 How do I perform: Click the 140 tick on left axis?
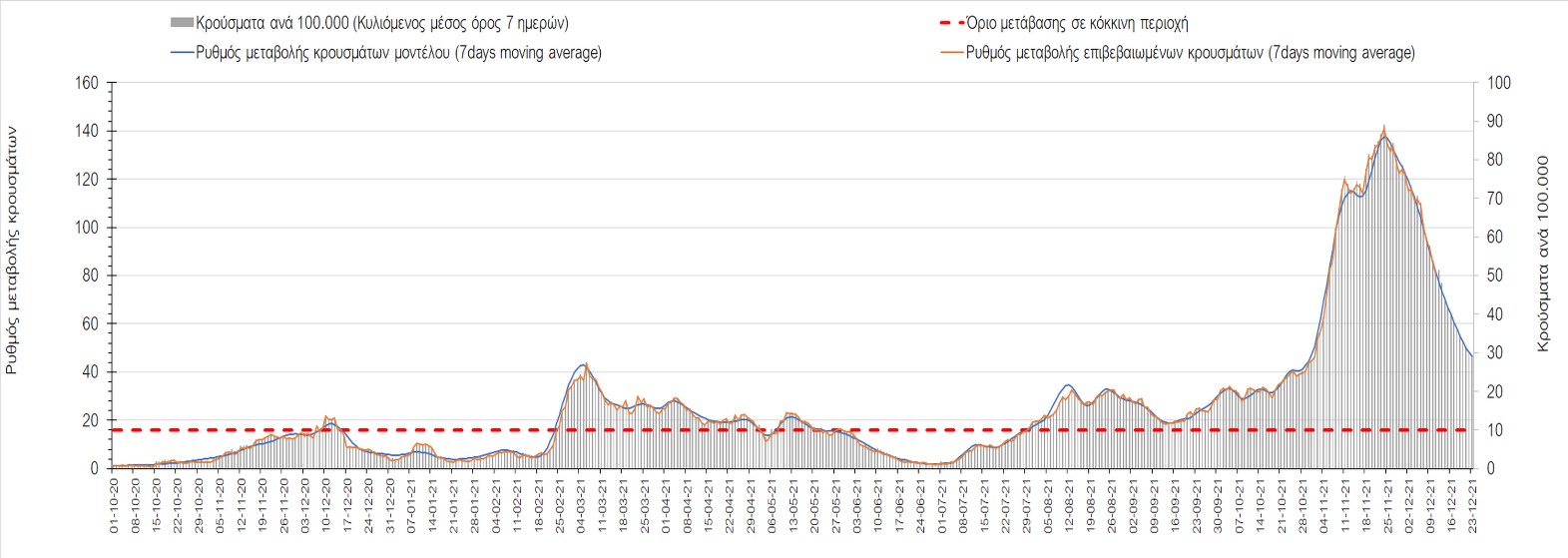coord(87,131)
